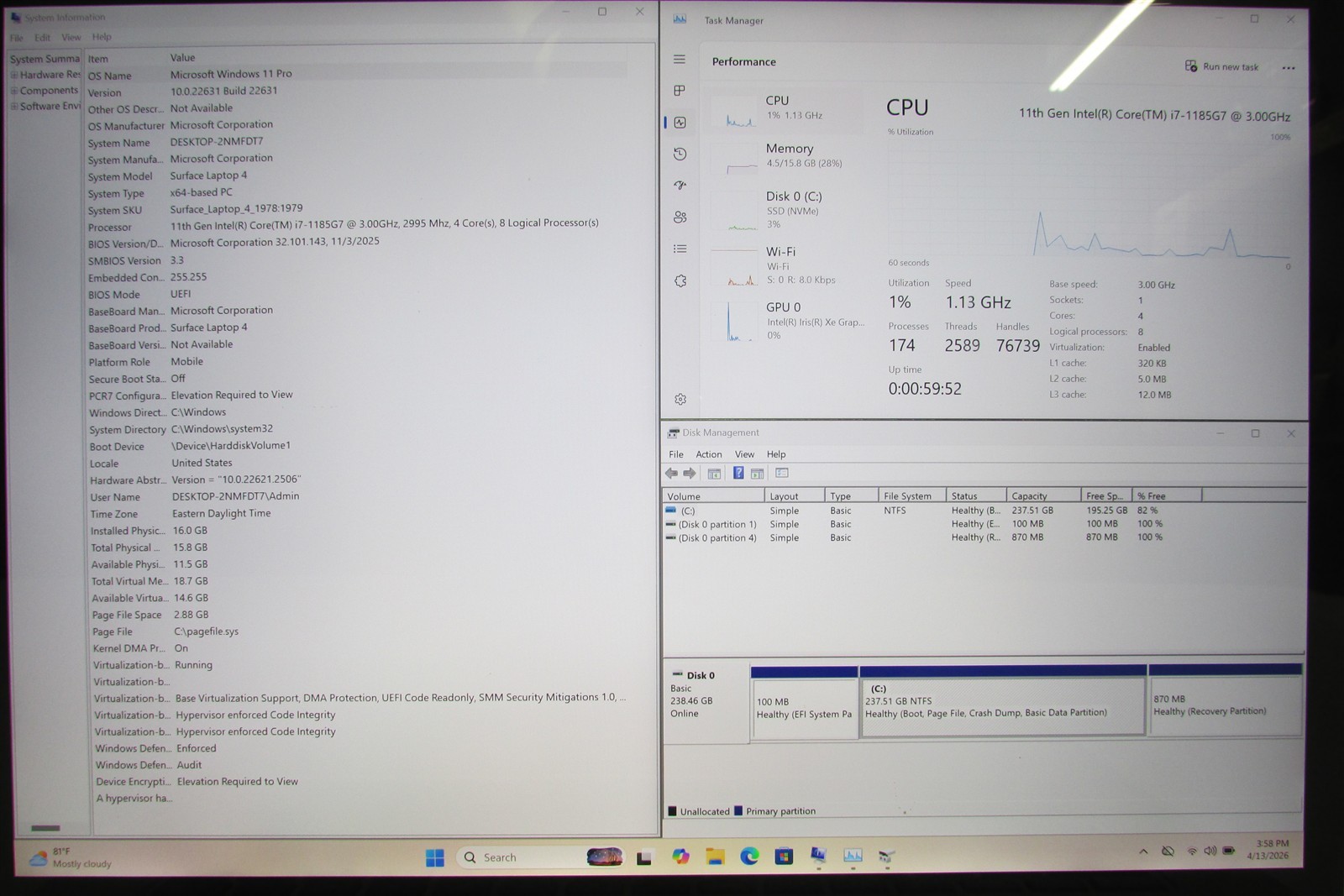
Task: Open App history page in Task Manager
Action: (x=680, y=154)
